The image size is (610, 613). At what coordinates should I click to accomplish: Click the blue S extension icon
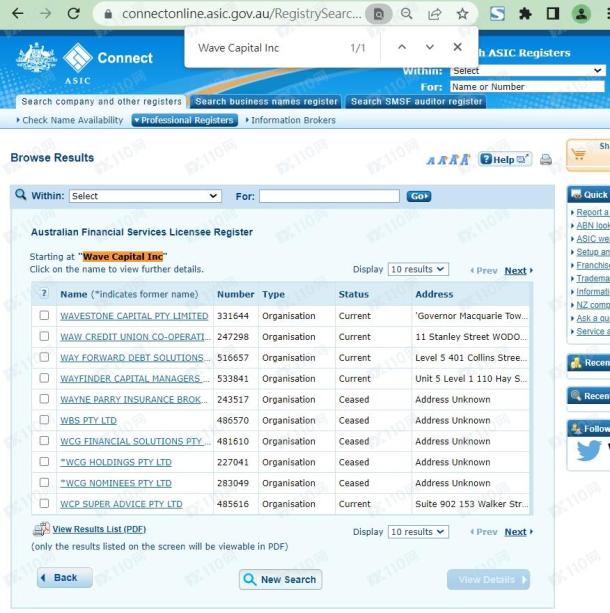coord(497,14)
